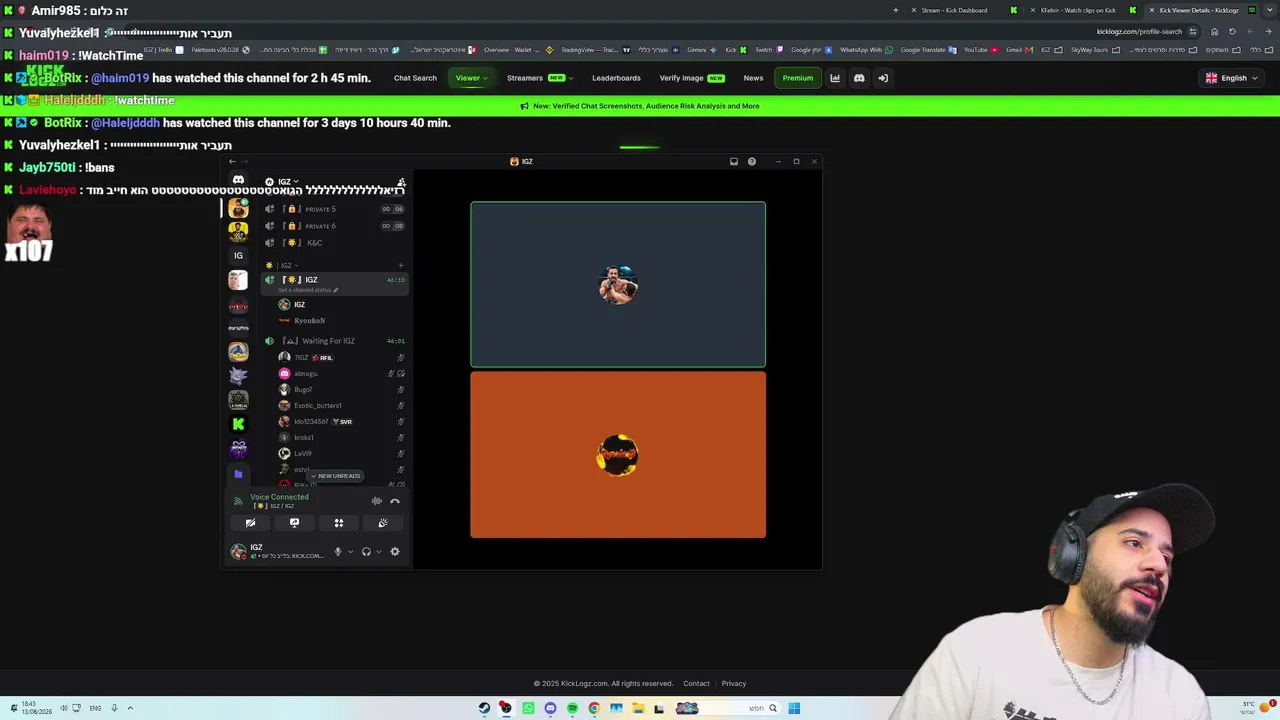Open the 'IG' server in Discord sidebar
The image size is (1280, 720).
pyautogui.click(x=238, y=256)
